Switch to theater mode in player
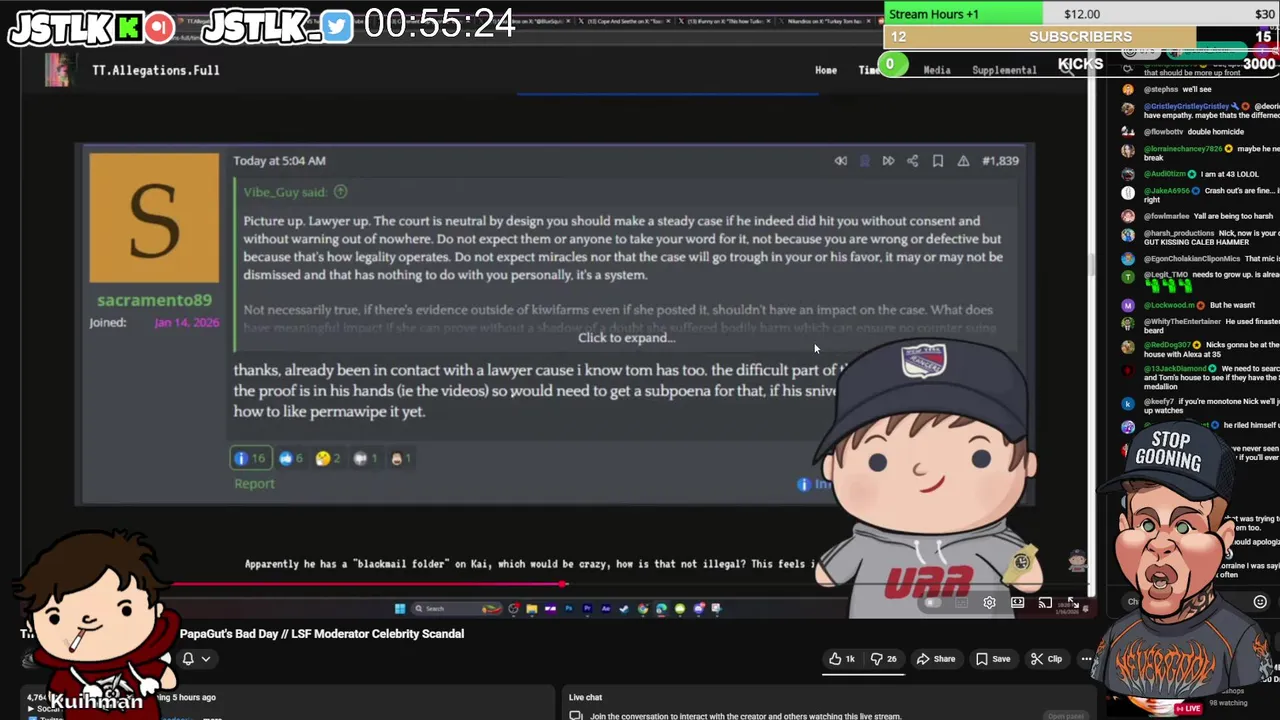 (1017, 603)
